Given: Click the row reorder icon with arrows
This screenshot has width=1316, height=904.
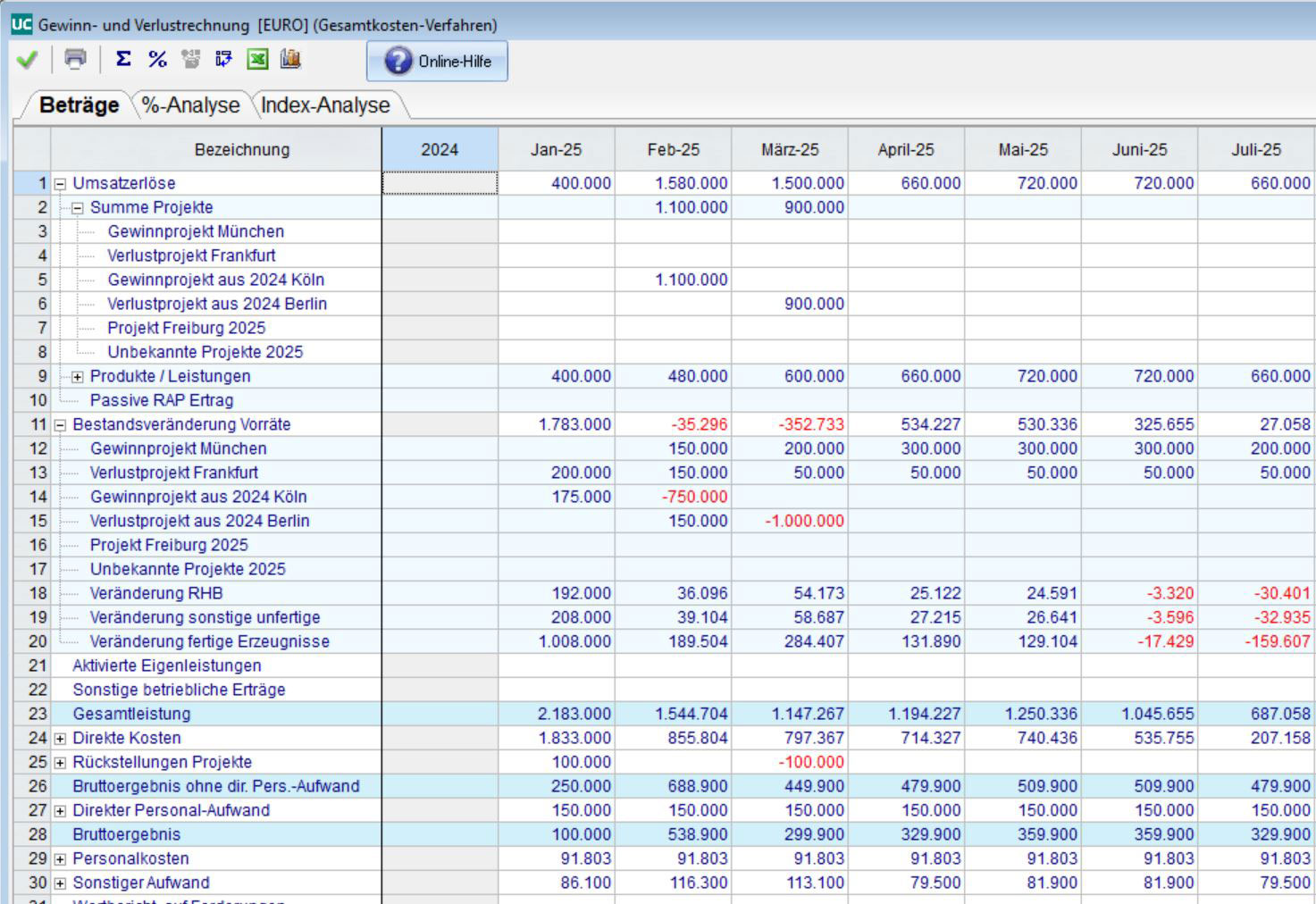Looking at the screenshot, I should (x=223, y=60).
